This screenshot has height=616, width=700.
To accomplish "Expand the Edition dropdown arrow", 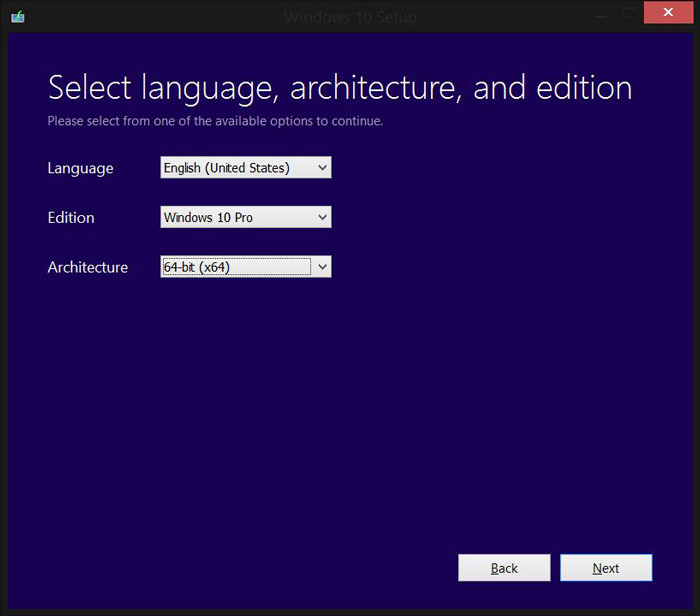I will point(322,217).
